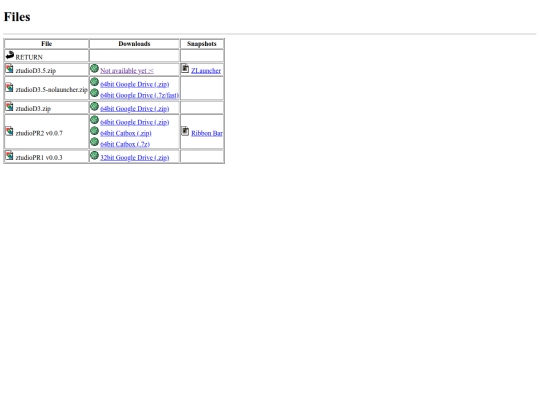Click the File column header
The image size is (540, 405).
tap(46, 44)
